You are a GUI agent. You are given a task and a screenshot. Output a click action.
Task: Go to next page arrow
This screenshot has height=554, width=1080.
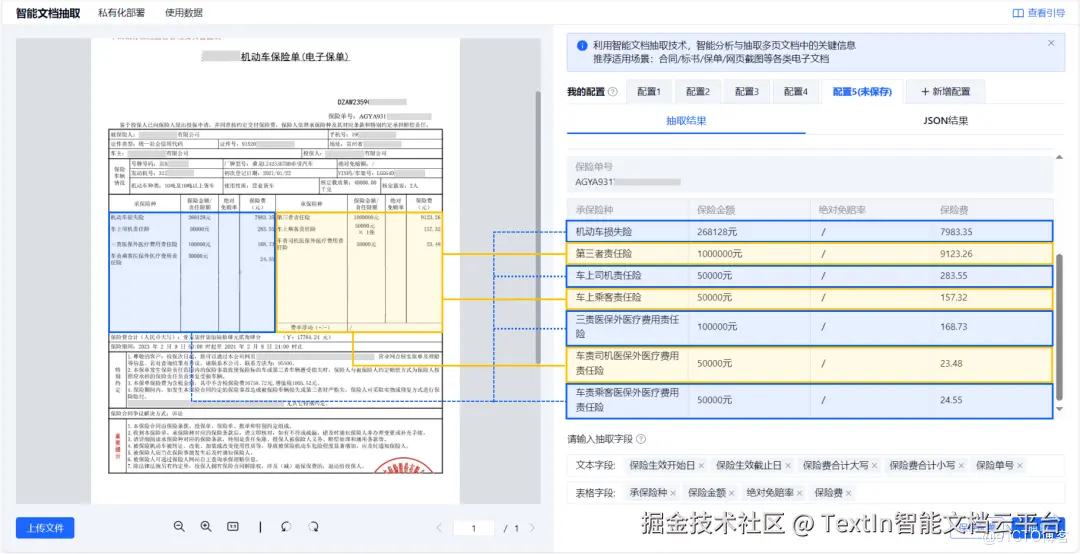pos(531,528)
